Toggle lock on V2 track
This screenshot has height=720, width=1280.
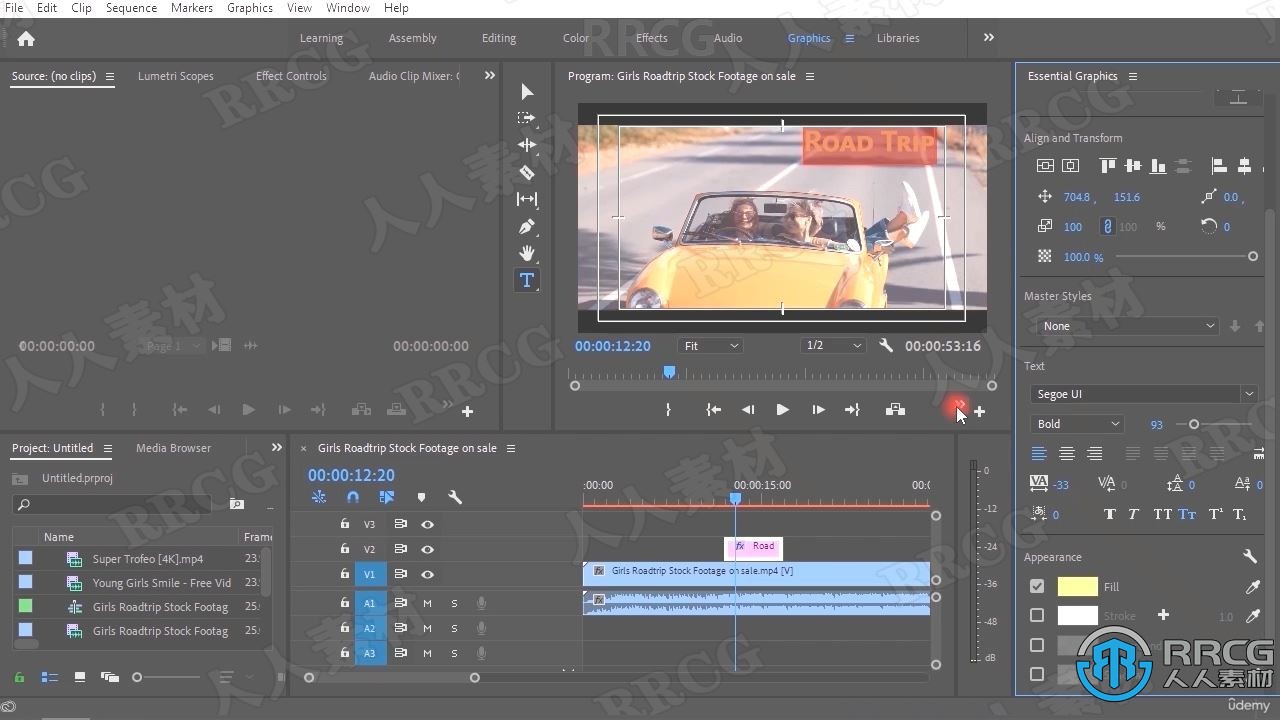coord(344,549)
